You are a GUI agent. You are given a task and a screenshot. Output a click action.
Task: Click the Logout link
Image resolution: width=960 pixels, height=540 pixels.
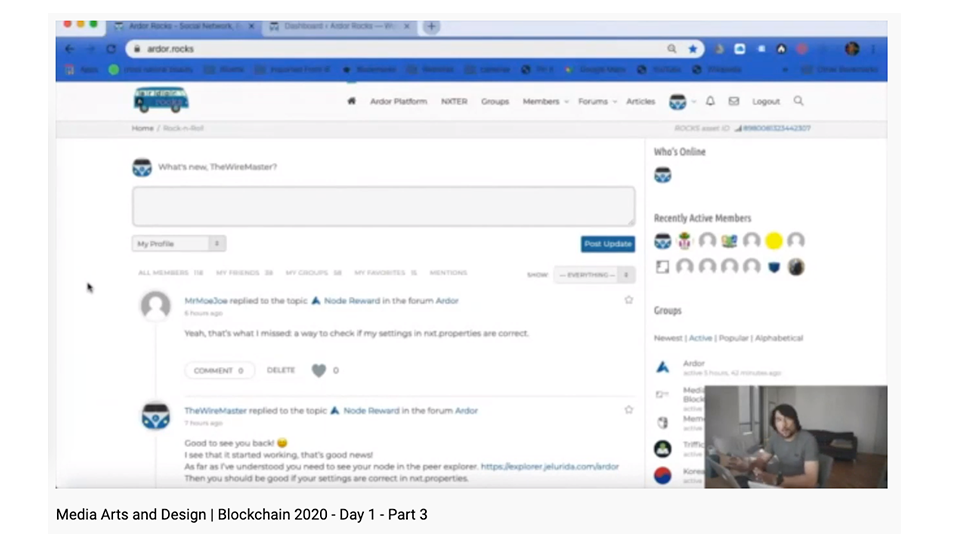pos(766,102)
